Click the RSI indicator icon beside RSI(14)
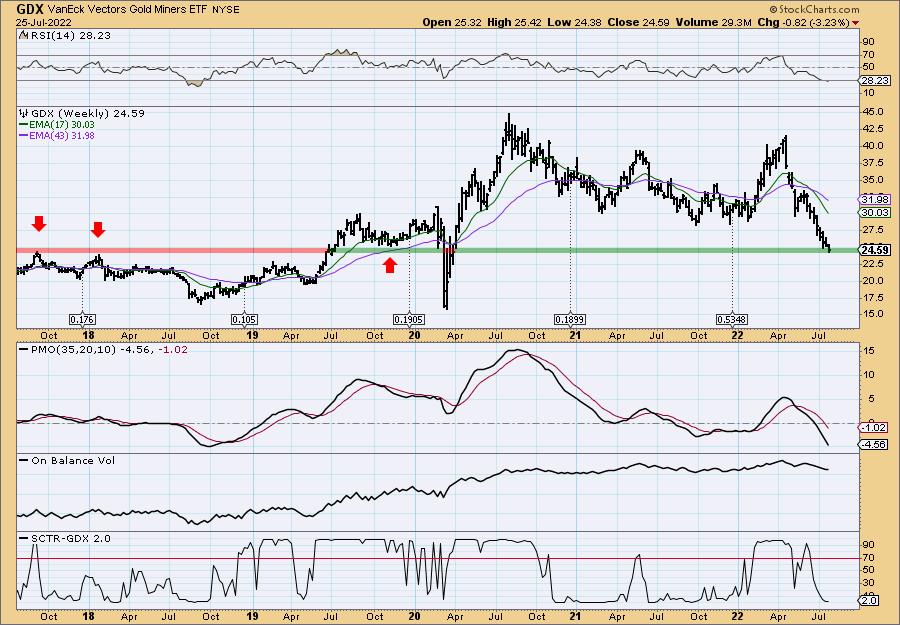The height and width of the screenshot is (625, 900). point(23,35)
